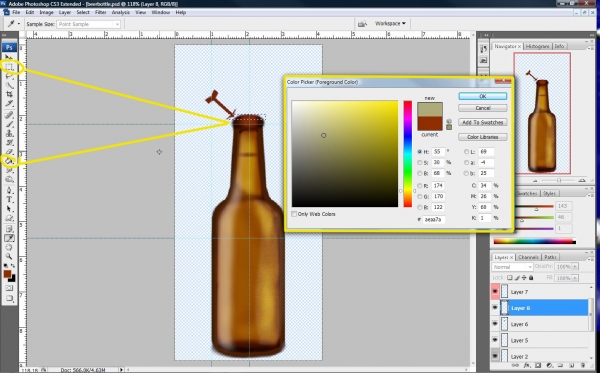The image size is (600, 373).
Task: Click the Navigator zoom slider
Action: tap(558, 180)
